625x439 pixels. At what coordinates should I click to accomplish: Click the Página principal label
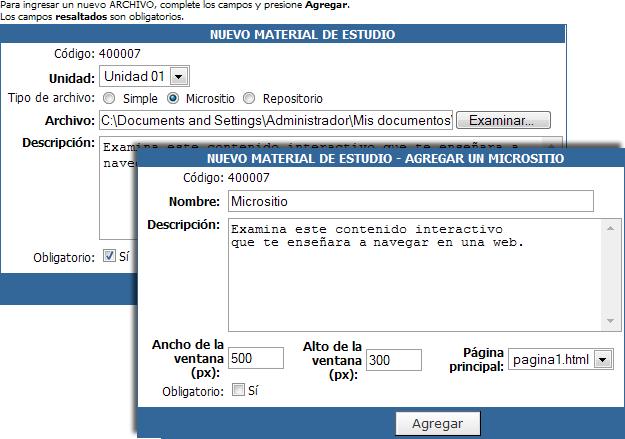click(476, 359)
